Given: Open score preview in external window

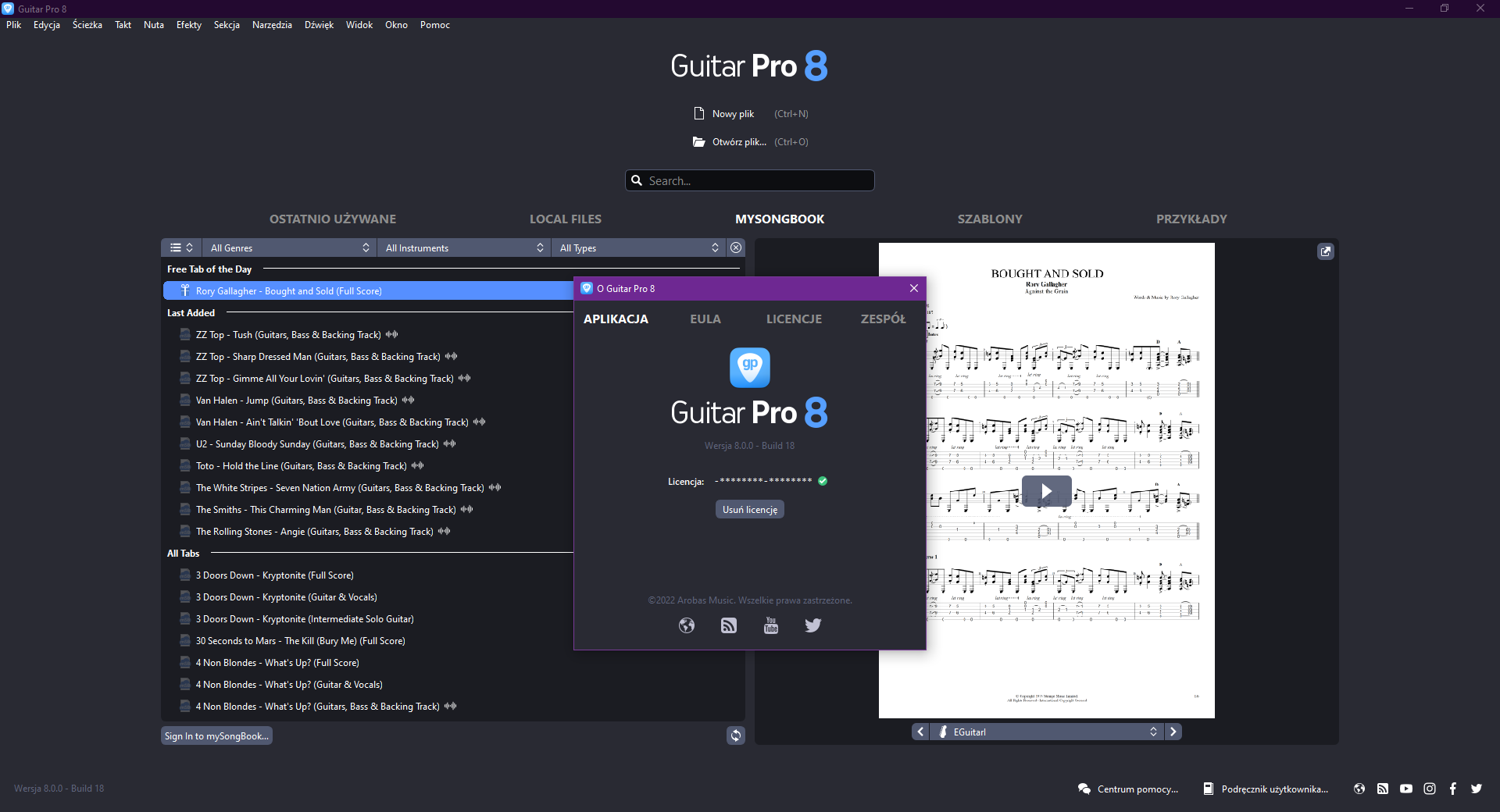Looking at the screenshot, I should click(1326, 251).
